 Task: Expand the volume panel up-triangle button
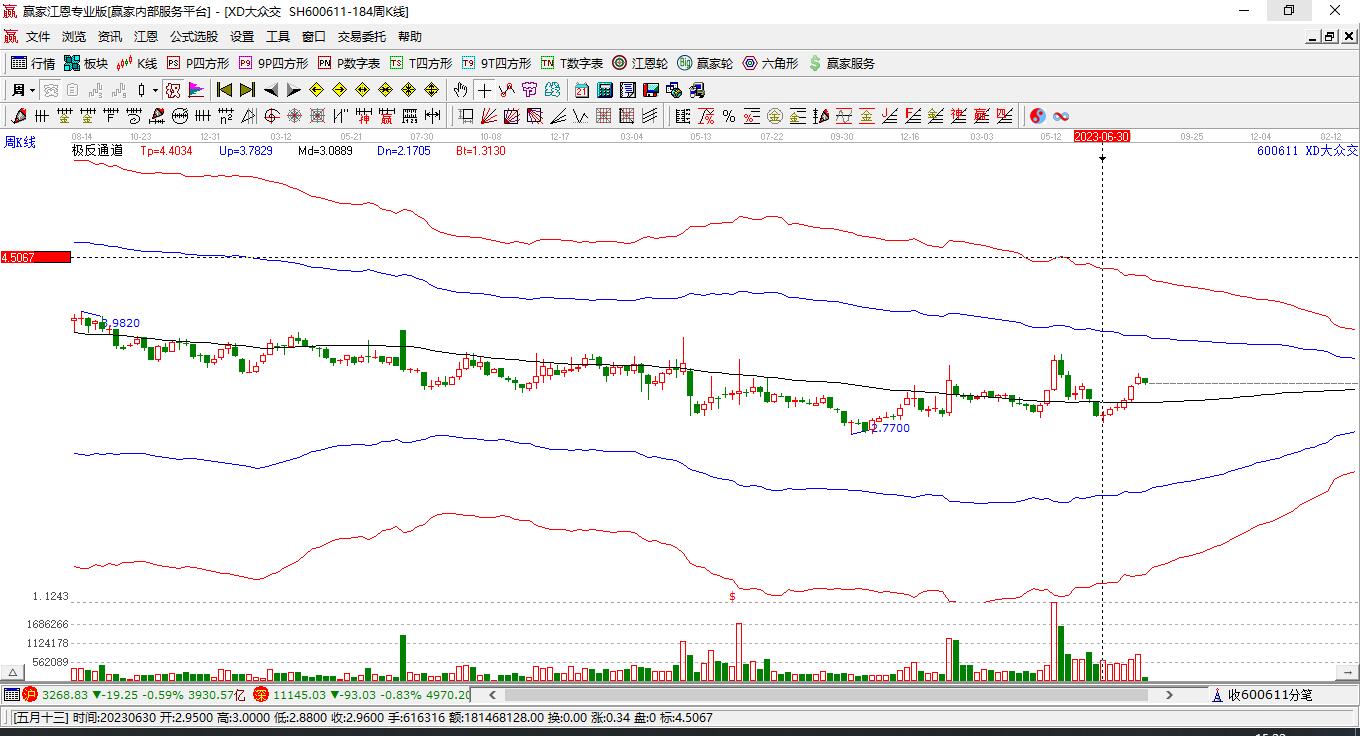coord(14,673)
